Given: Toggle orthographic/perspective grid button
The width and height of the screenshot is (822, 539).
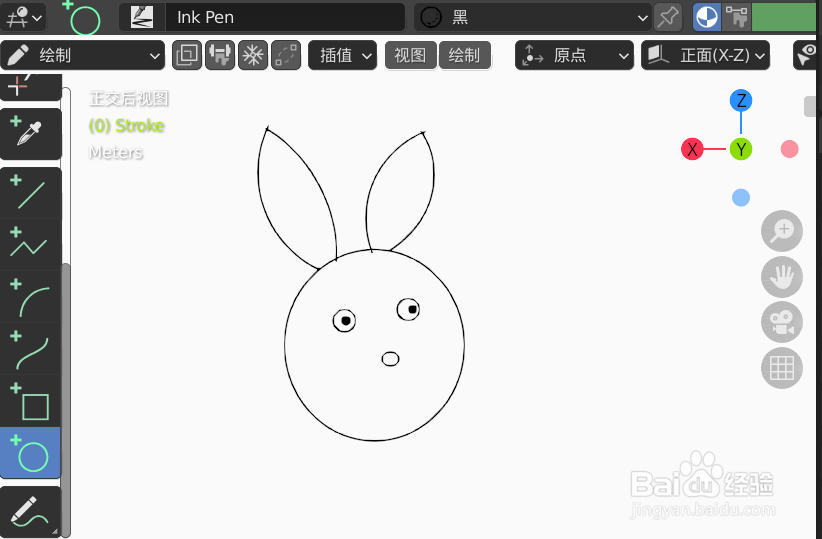Looking at the screenshot, I should click(782, 368).
